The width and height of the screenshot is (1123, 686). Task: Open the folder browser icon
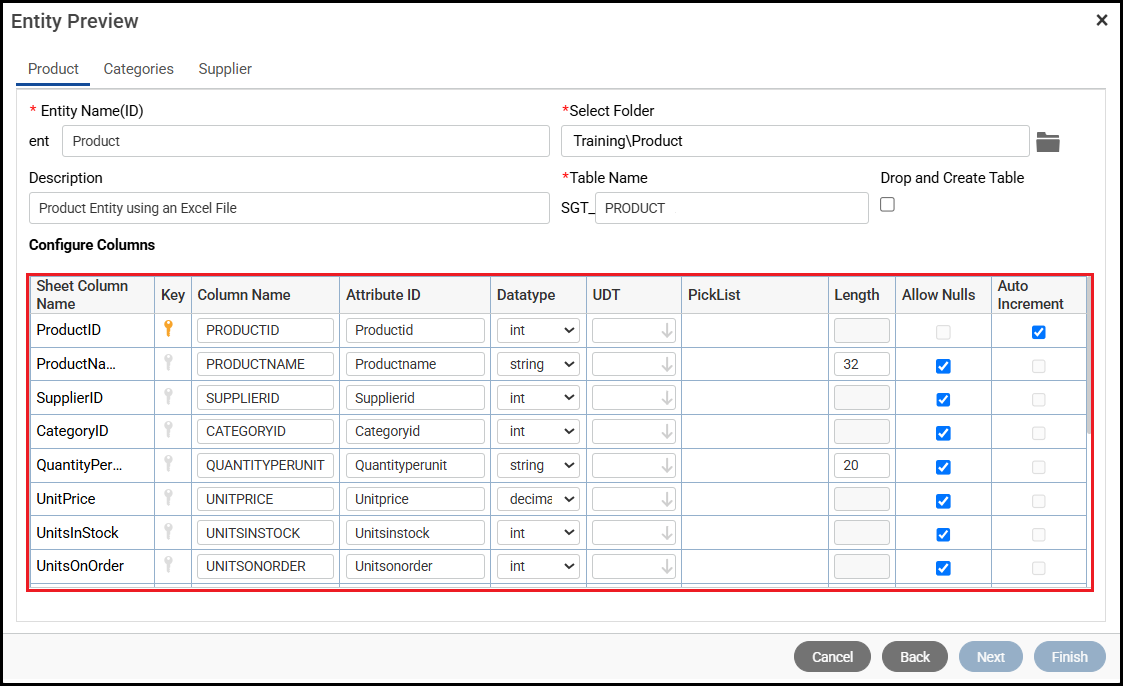[x=1048, y=142]
